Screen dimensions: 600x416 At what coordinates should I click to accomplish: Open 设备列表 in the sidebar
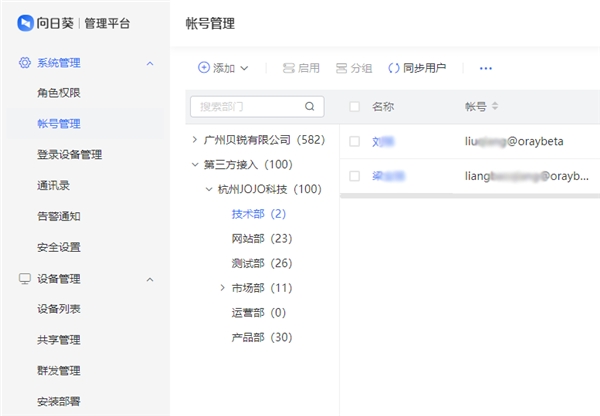pos(59,309)
